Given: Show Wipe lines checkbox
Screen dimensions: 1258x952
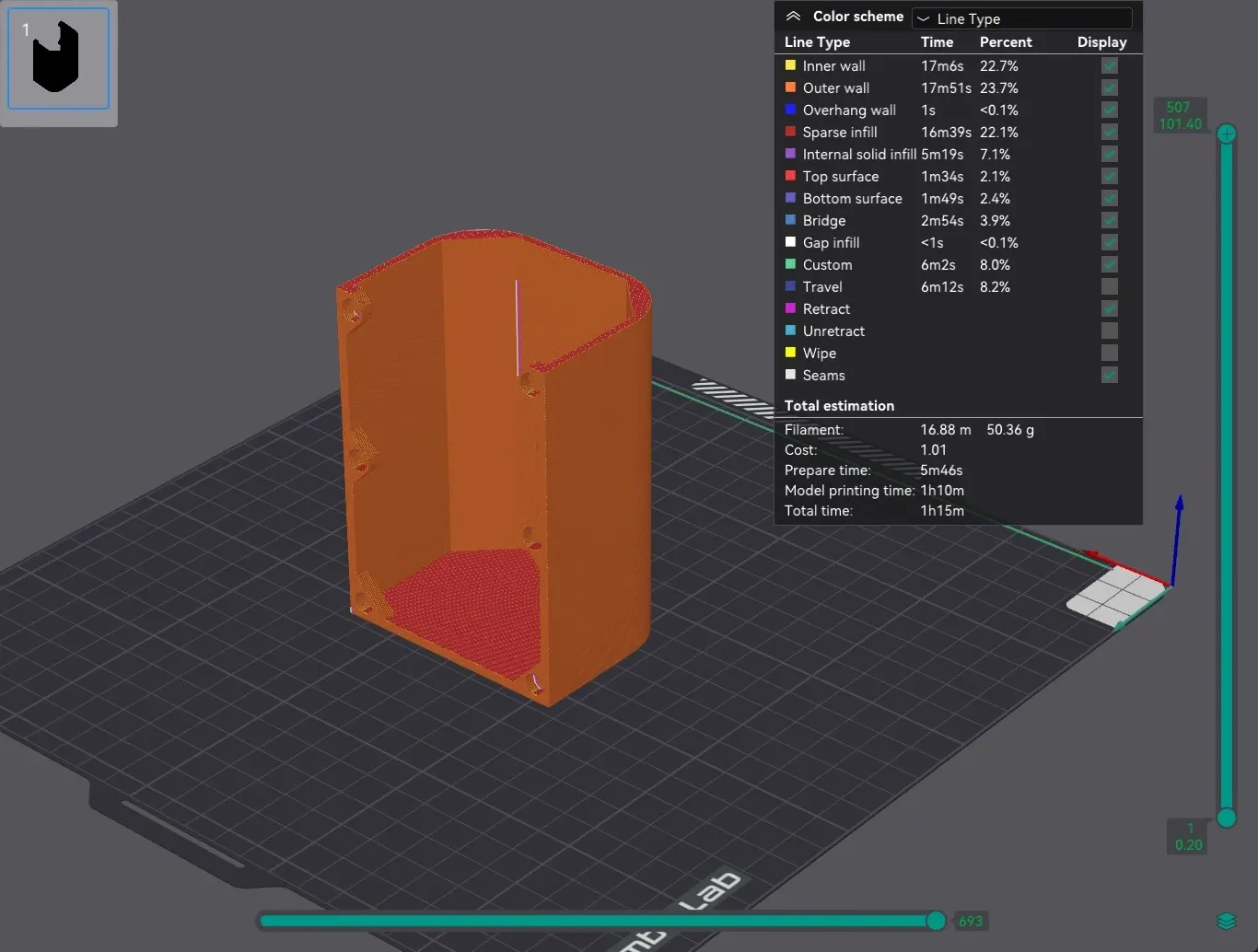Looking at the screenshot, I should click(x=1110, y=353).
